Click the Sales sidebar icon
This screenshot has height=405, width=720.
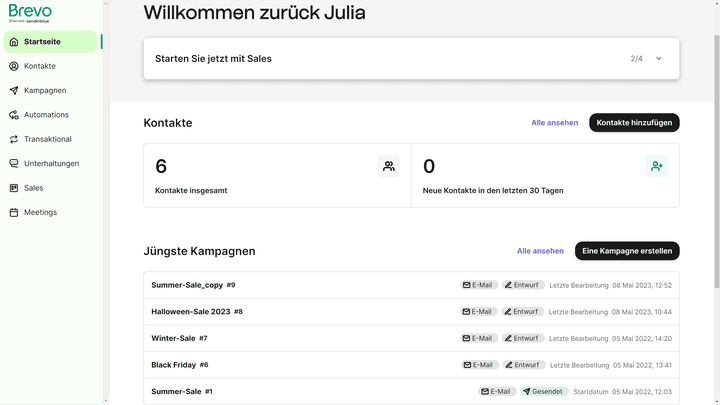point(14,188)
